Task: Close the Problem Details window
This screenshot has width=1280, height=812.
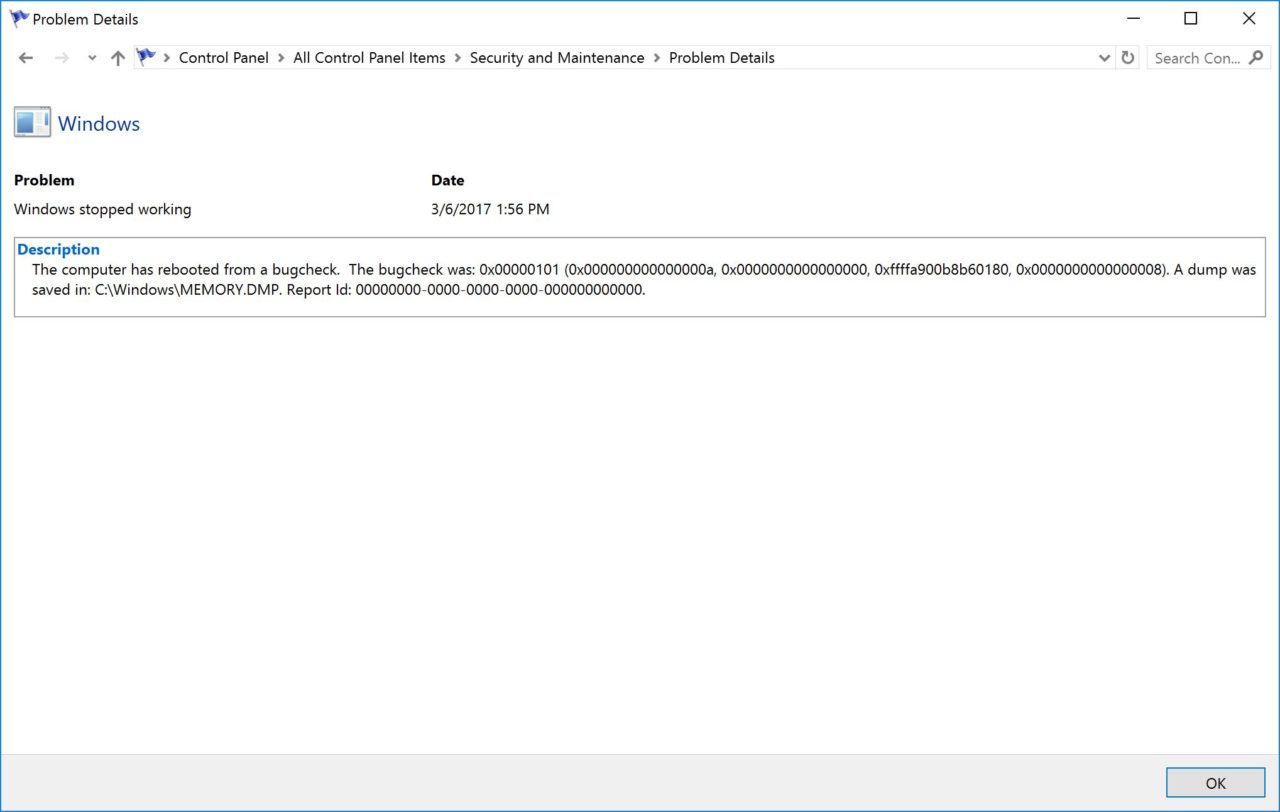Action: point(1249,18)
